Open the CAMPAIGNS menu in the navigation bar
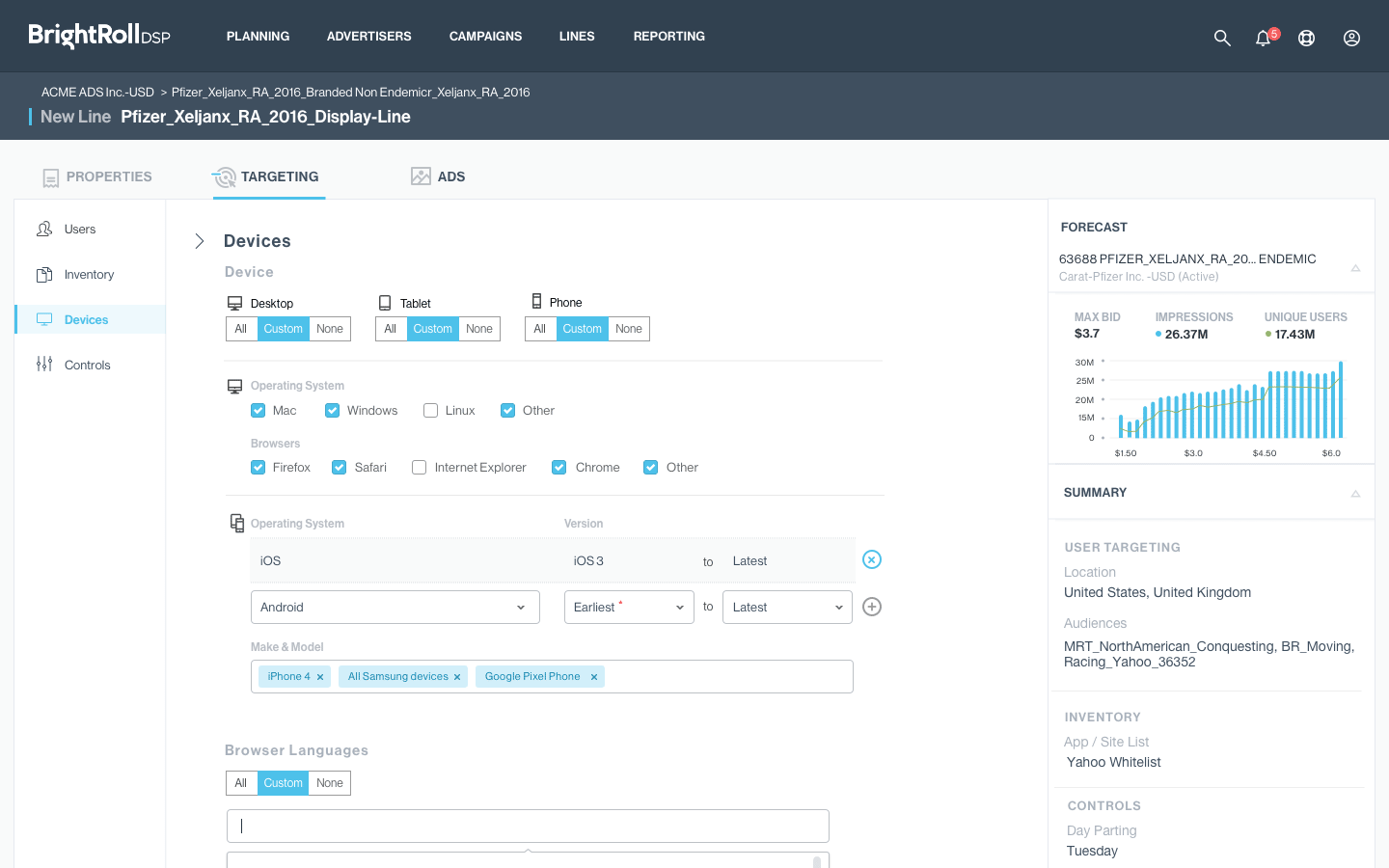The width and height of the screenshot is (1389, 868). (x=485, y=37)
